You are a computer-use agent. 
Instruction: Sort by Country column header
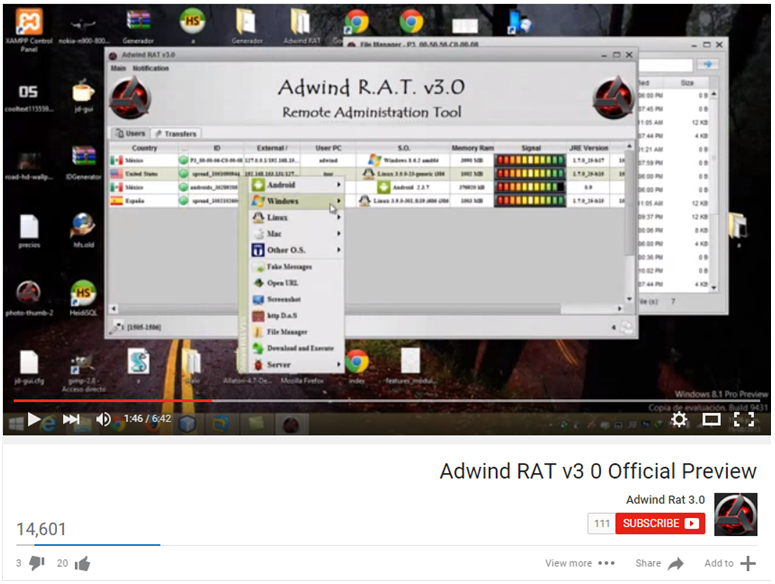coord(144,148)
